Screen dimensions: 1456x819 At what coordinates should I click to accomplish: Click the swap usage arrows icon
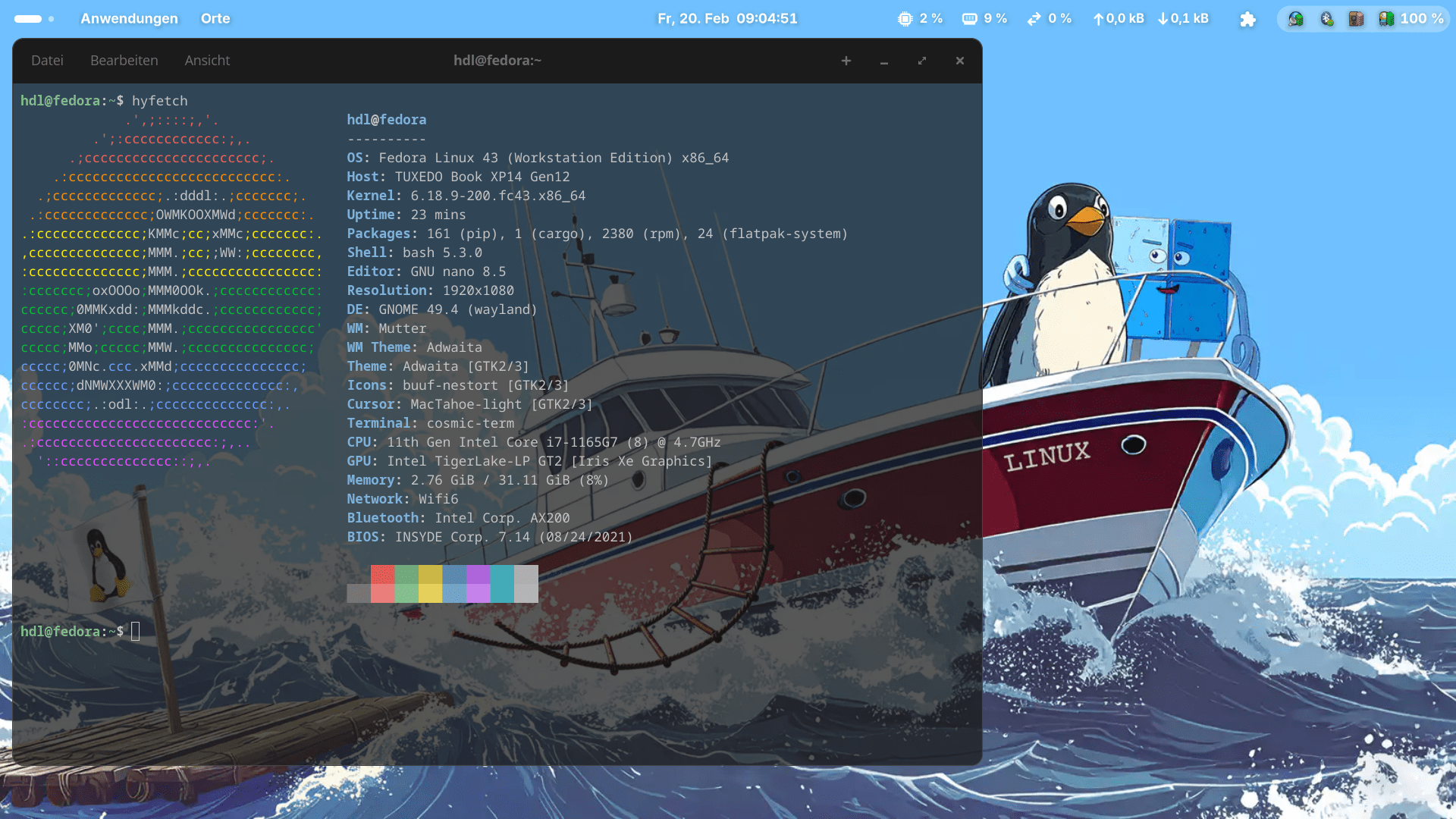1034,19
